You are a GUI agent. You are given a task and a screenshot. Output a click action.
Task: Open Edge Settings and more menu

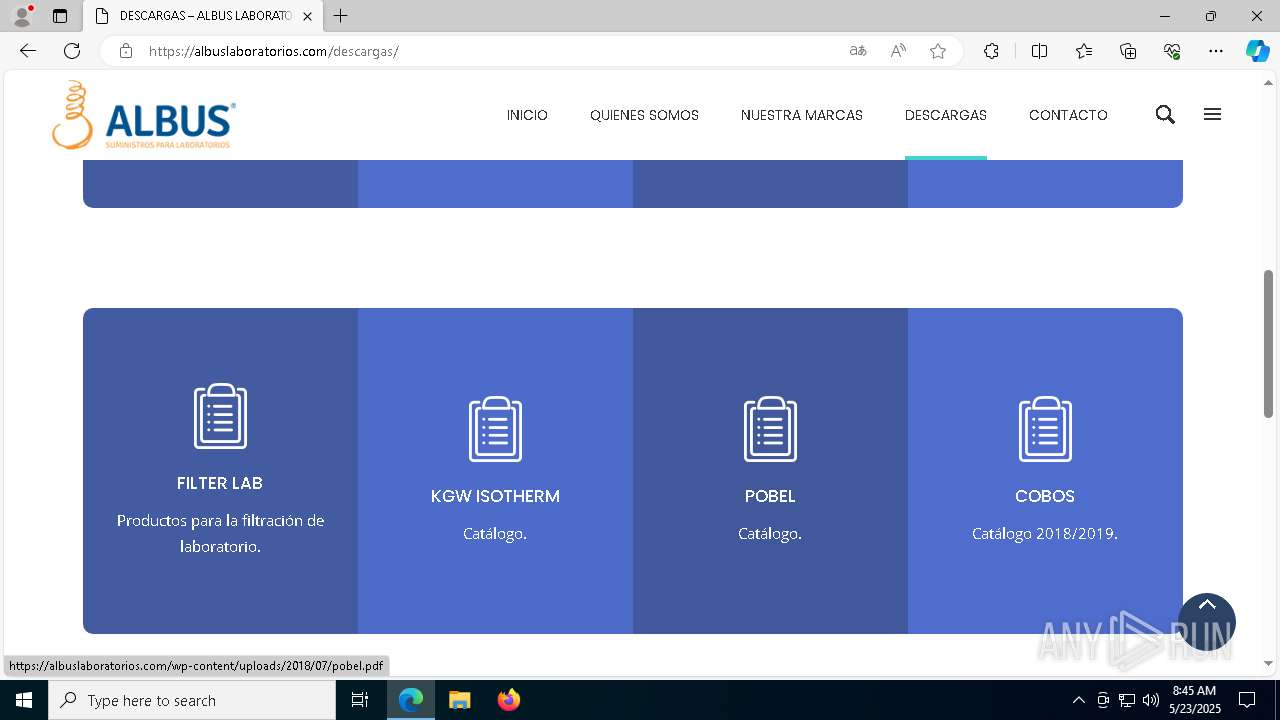(1216, 51)
